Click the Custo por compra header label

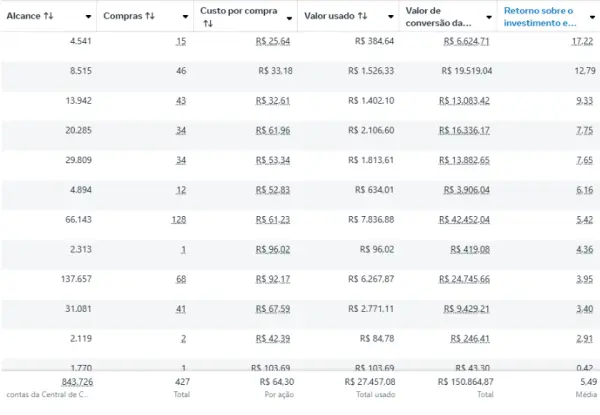(238, 11)
